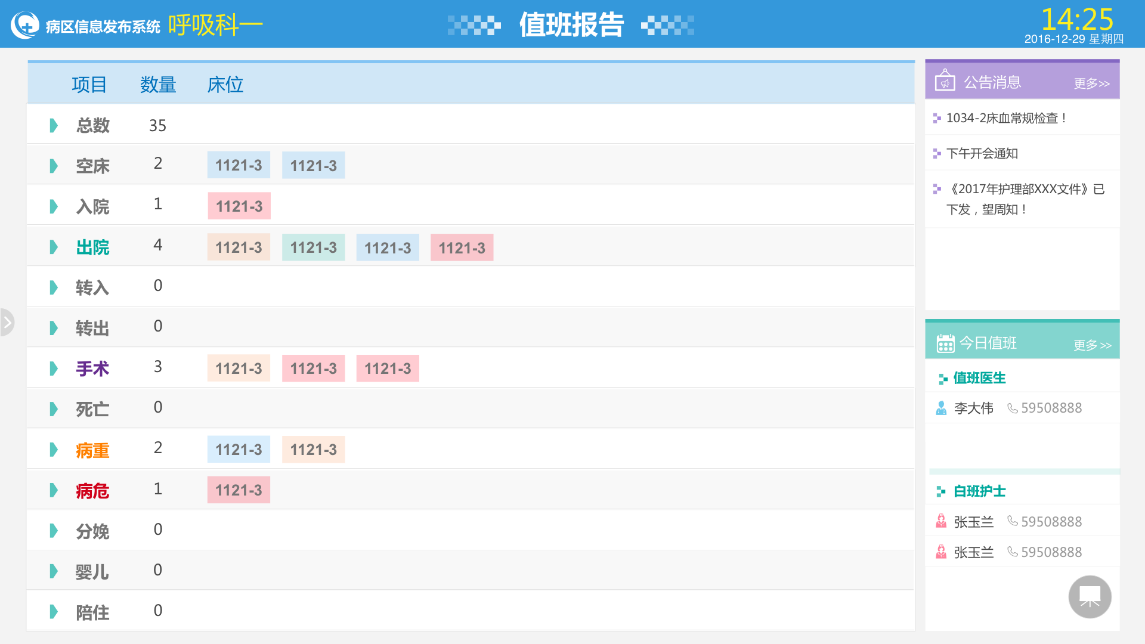Image resolution: width=1145 pixels, height=644 pixels.
Task: Expand the 手术 row arrow
Action: pos(54,368)
